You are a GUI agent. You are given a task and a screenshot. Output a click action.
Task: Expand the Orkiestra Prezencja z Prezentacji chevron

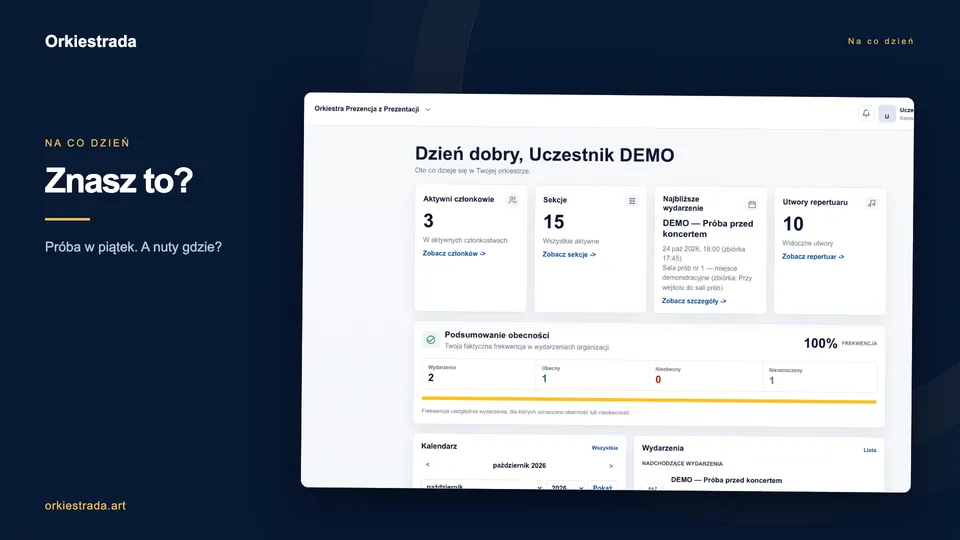click(x=428, y=110)
